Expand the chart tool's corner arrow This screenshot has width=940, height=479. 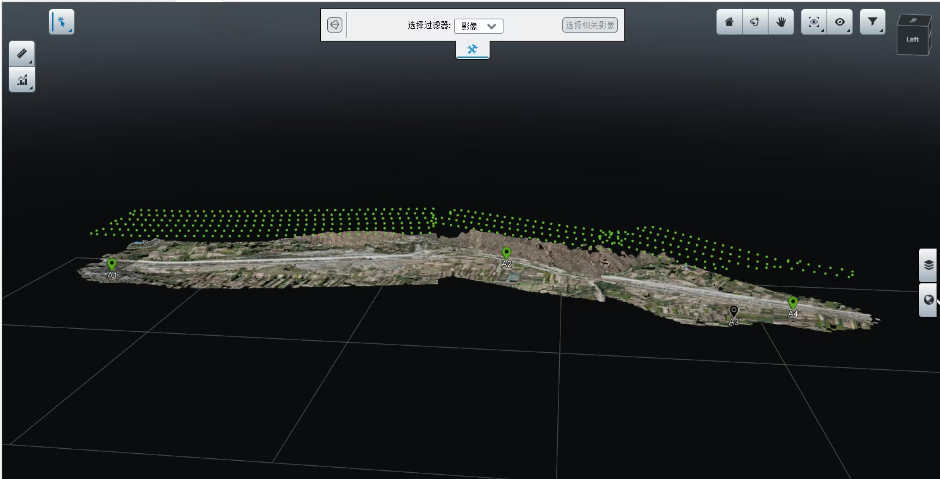[x=31, y=89]
